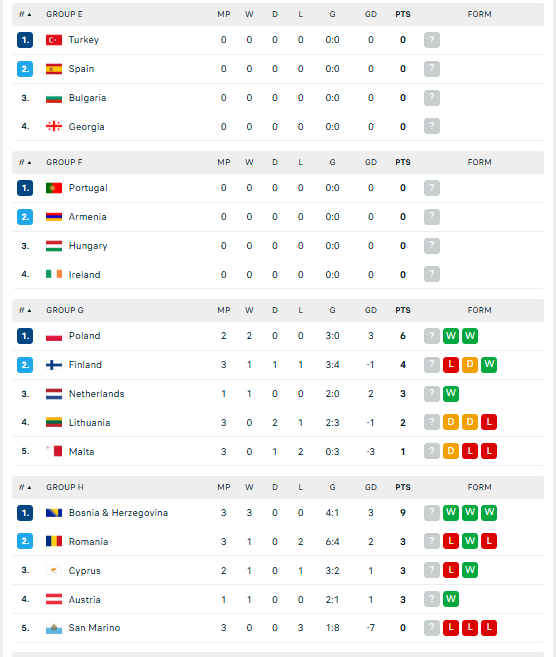Click the Portugal flag icon
This screenshot has height=657, width=556.
[x=54, y=188]
